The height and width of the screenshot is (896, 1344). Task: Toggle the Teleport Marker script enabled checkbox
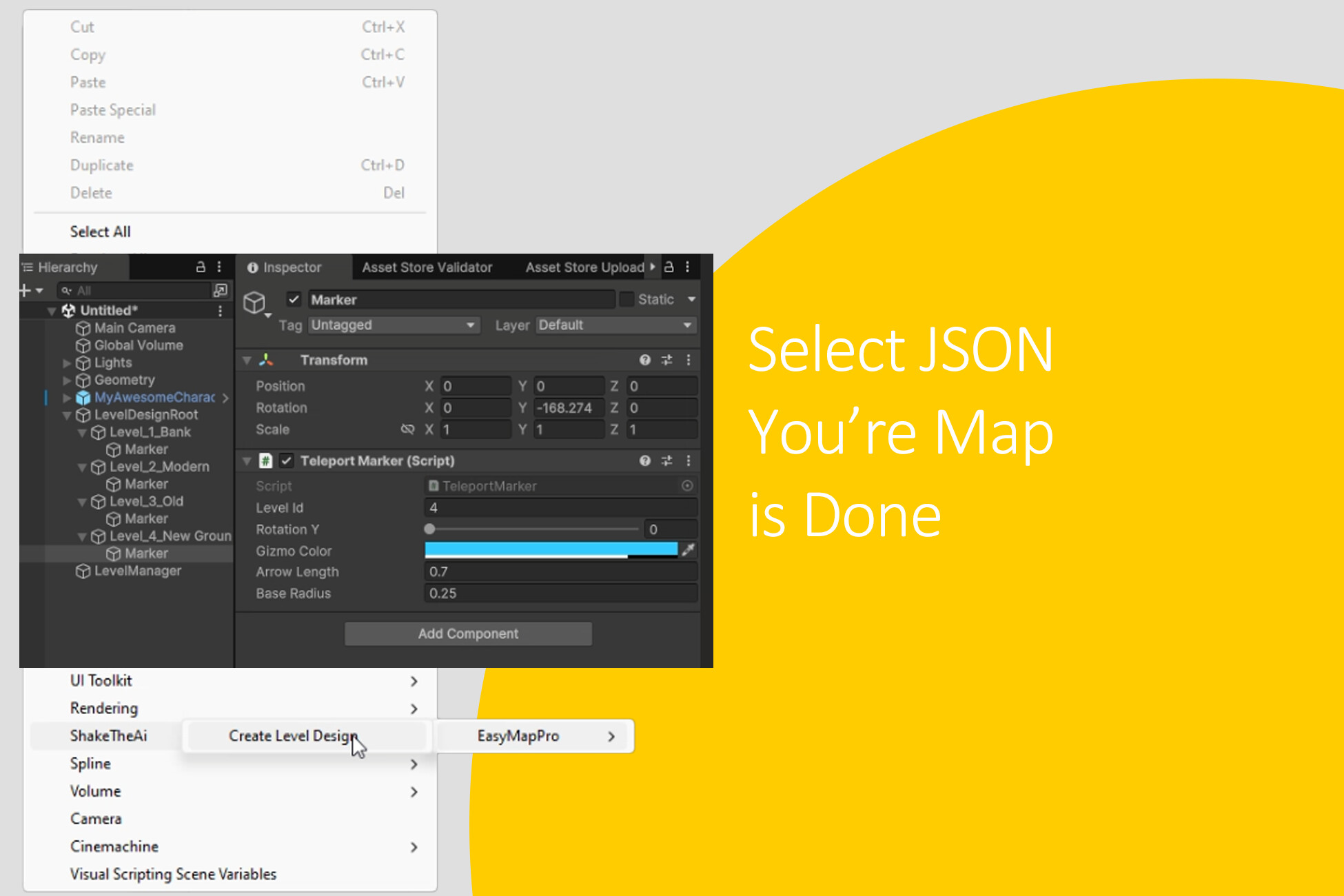point(286,460)
